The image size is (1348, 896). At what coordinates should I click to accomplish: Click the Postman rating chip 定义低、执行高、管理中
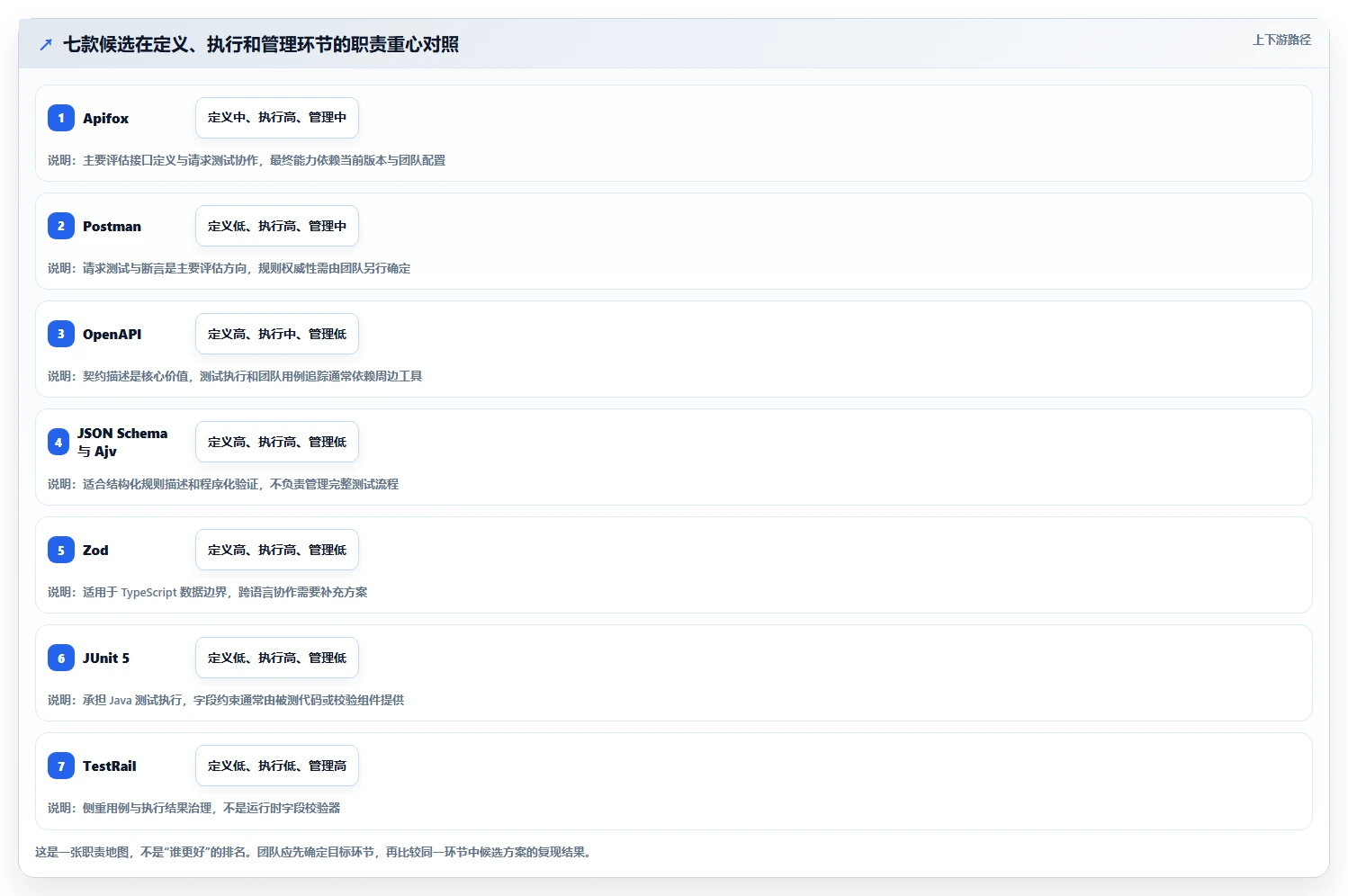[277, 226]
